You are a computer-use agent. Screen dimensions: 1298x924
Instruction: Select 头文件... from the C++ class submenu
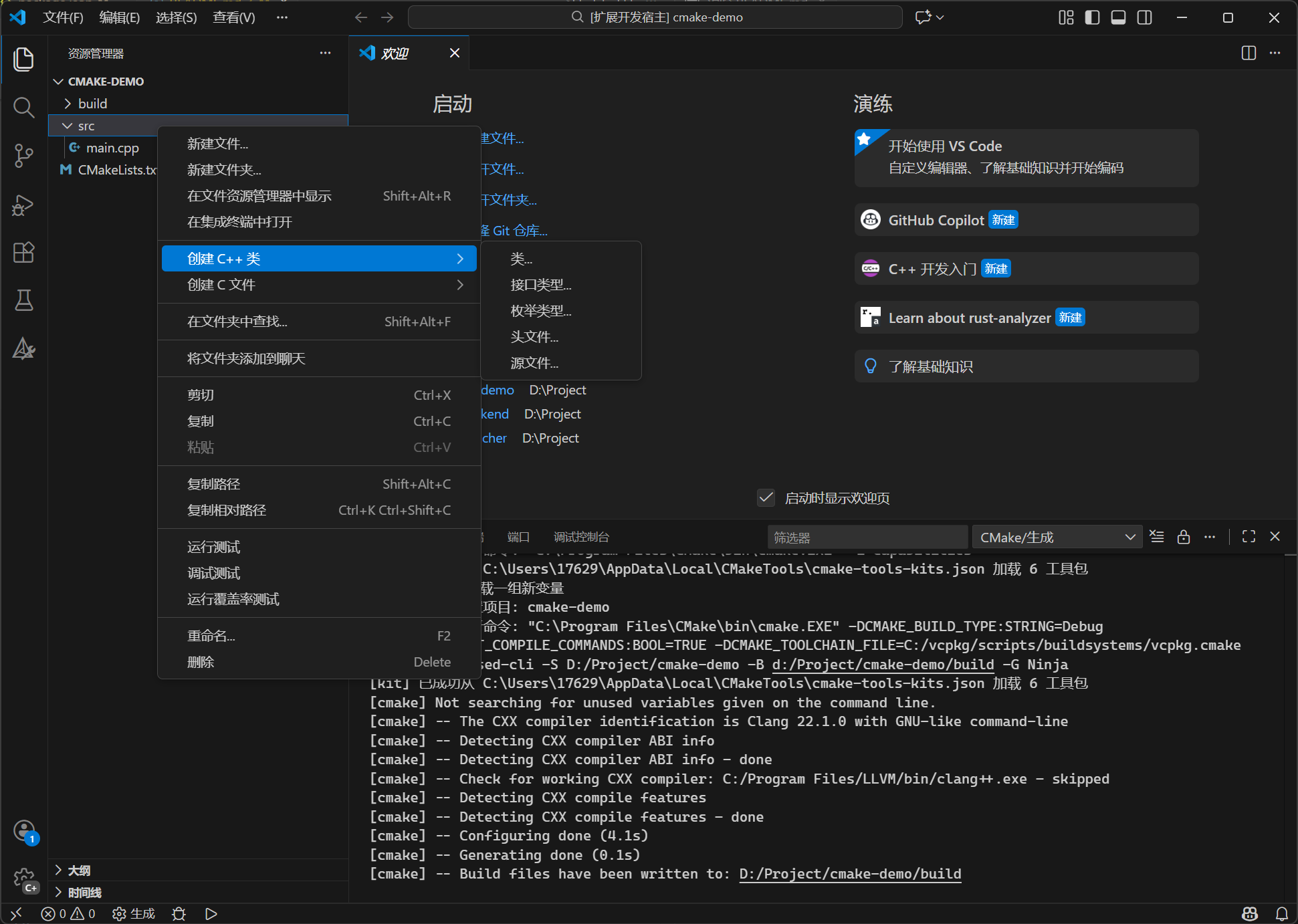click(x=534, y=336)
